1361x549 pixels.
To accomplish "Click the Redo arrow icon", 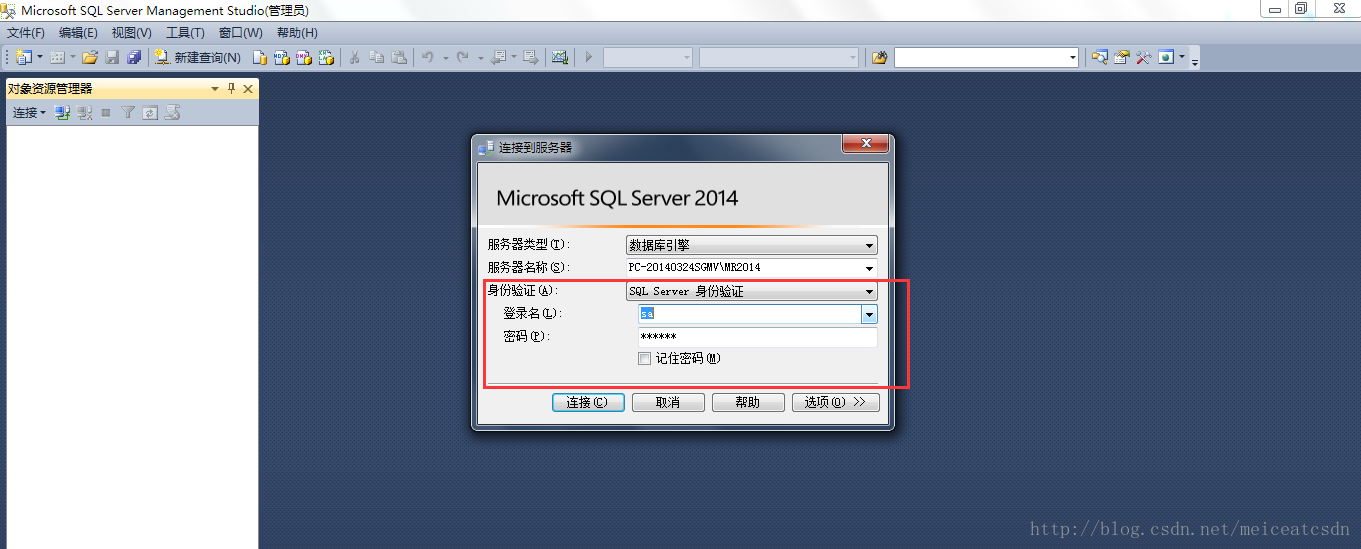I will pos(462,57).
